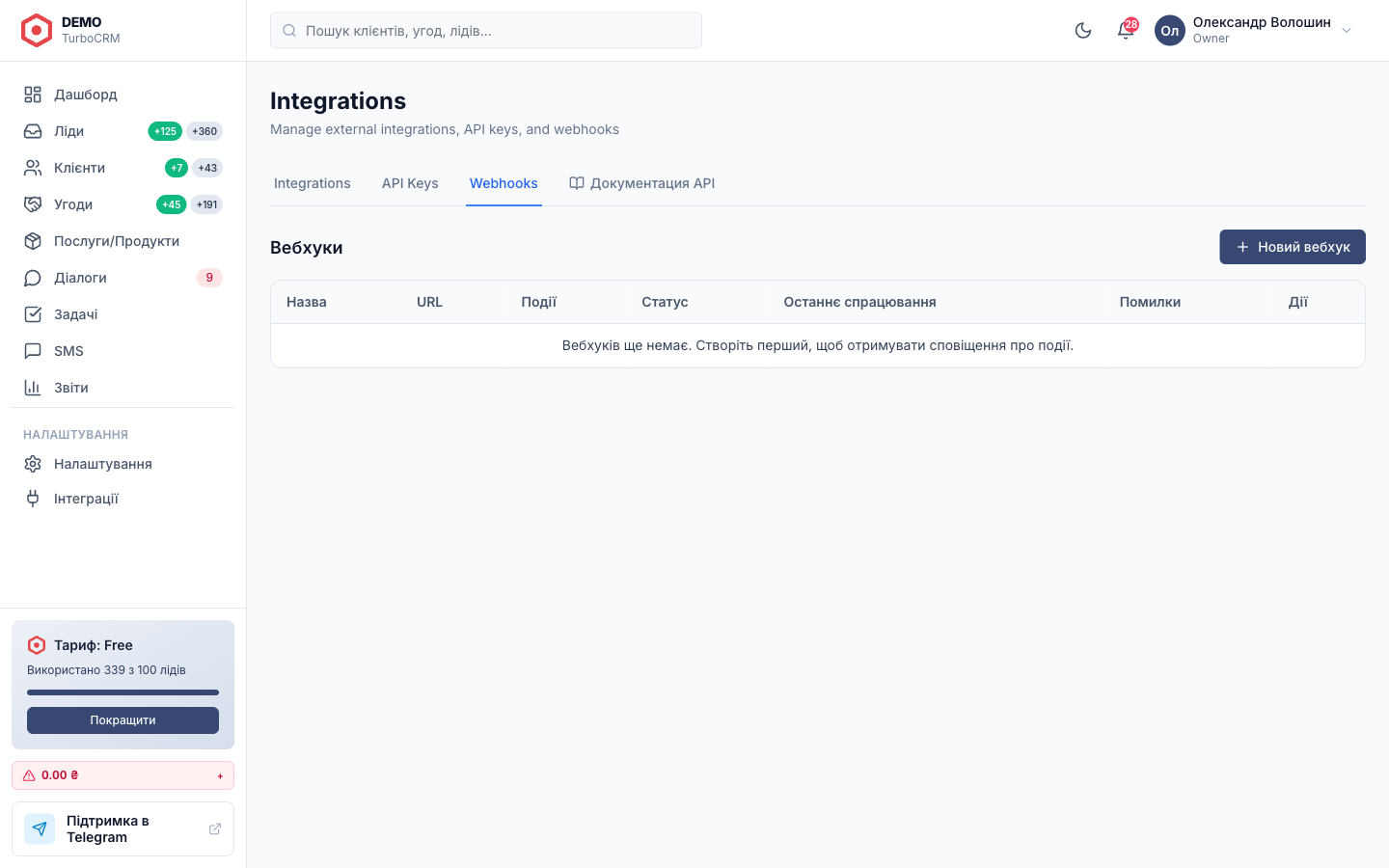The image size is (1389, 868).
Task: Click the URL column header
Action: click(x=429, y=302)
